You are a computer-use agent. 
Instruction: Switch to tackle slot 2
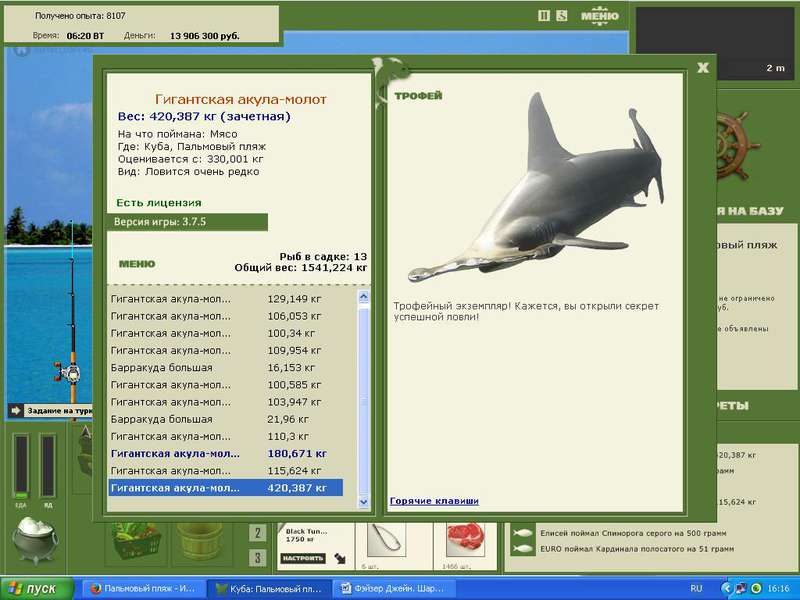258,534
